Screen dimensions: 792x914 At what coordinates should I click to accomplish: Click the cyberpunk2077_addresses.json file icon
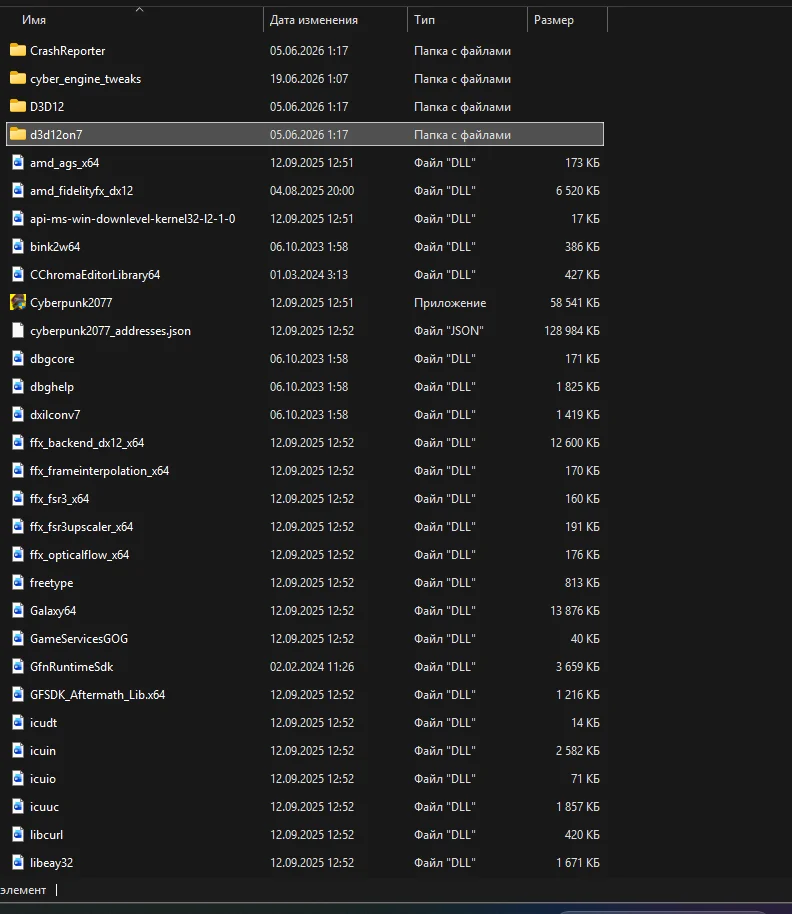coord(18,331)
